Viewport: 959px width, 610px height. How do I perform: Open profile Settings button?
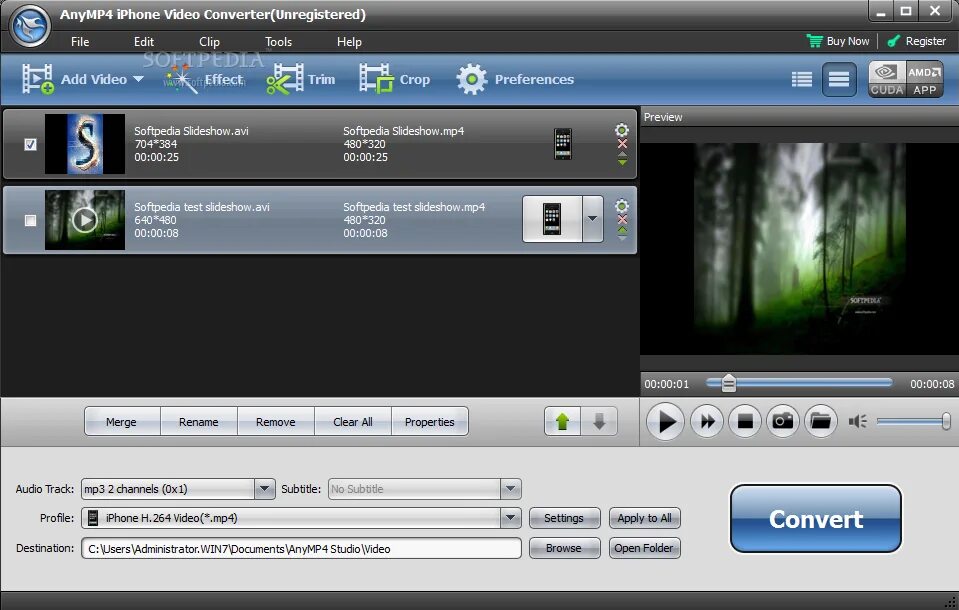point(564,518)
